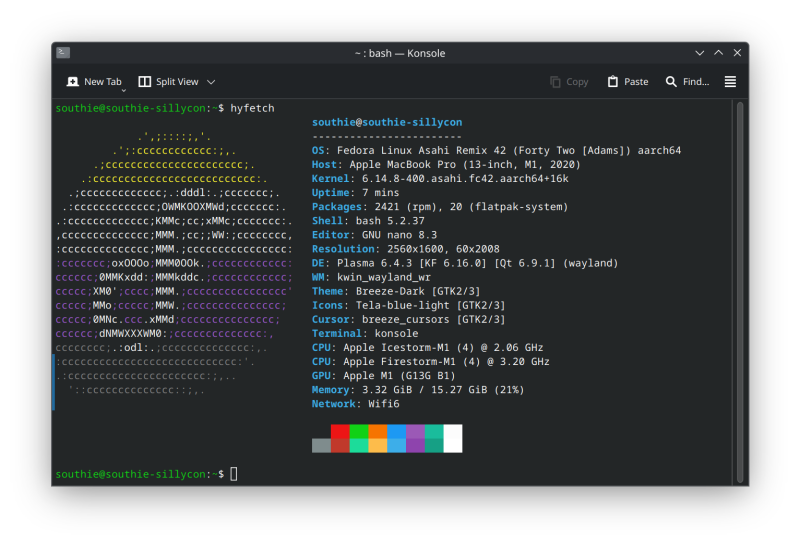This screenshot has width=800, height=547.
Task: Click the 'WM: kwin_wayland_wr' line
Action: (371, 277)
